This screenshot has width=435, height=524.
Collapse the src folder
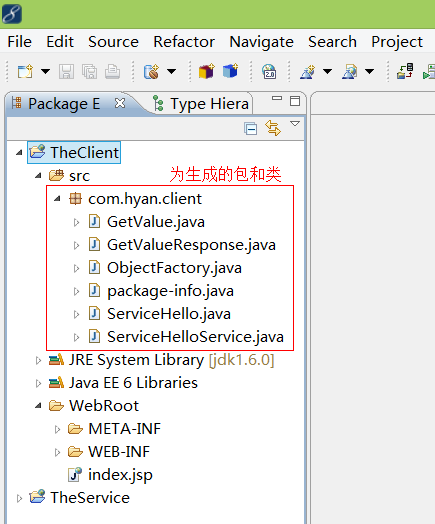pos(38,175)
